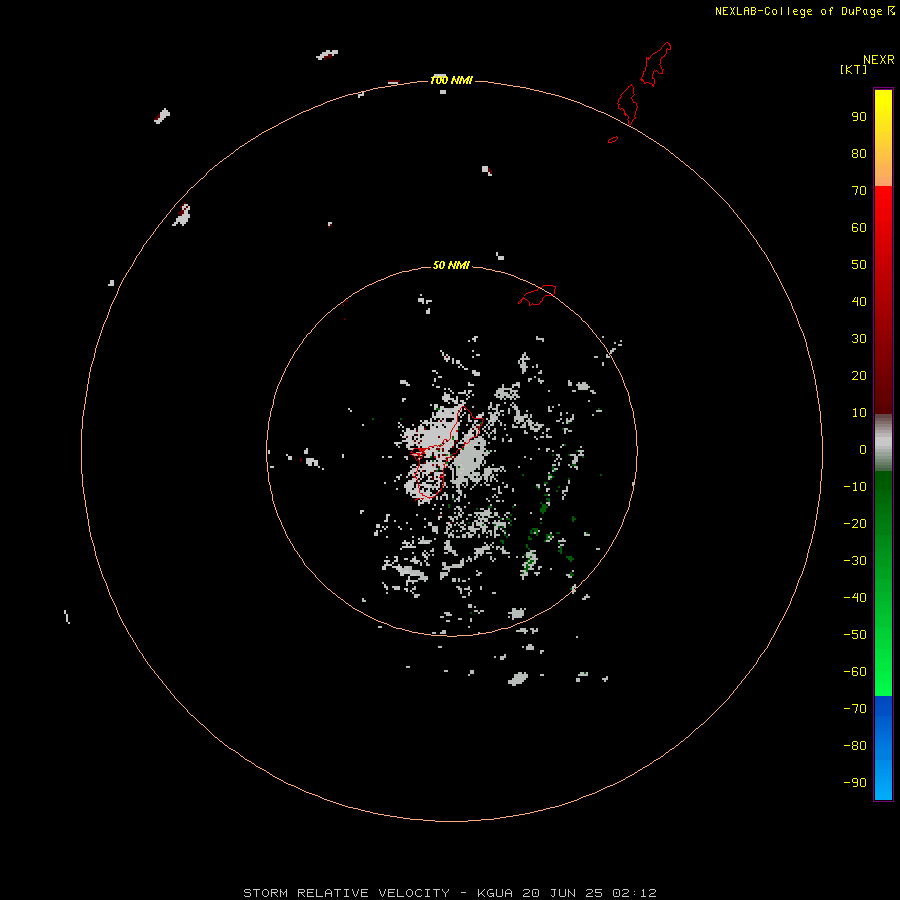Click the gray 0 kt colorbar section
This screenshot has height=900, width=900.
pyautogui.click(x=883, y=443)
